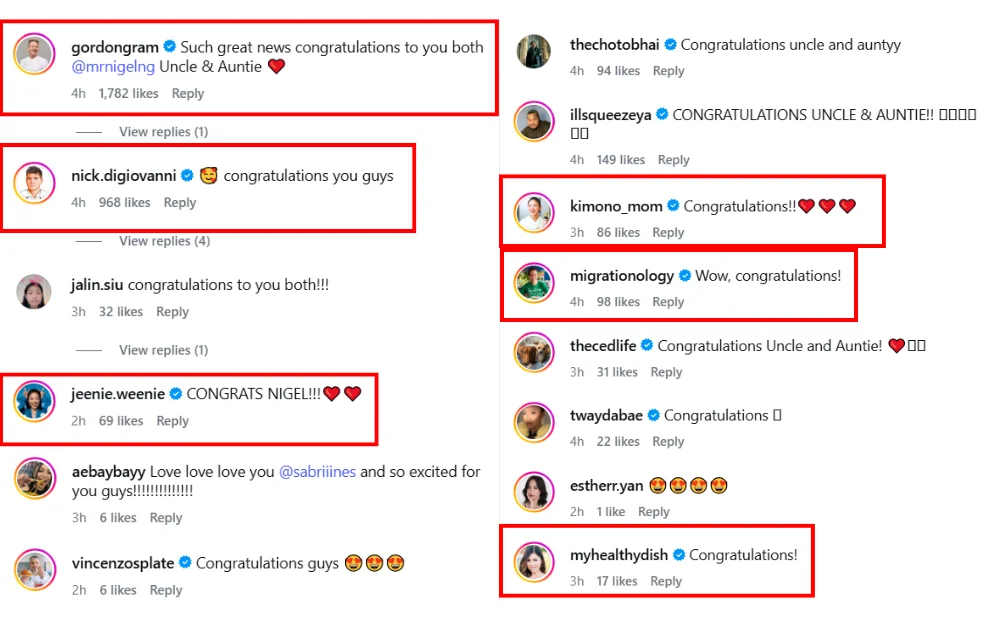View 98 likes on migrationology's comment
Image resolution: width=1000 pixels, height=623 pixels.
point(618,302)
